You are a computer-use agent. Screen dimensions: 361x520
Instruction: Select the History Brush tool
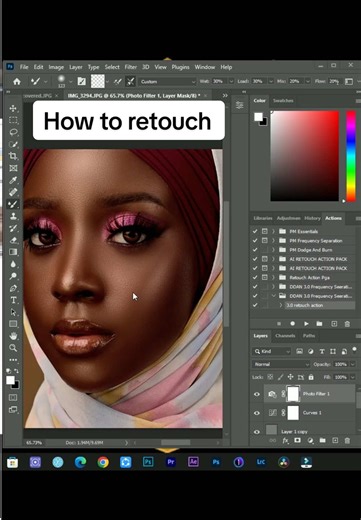click(x=13, y=228)
